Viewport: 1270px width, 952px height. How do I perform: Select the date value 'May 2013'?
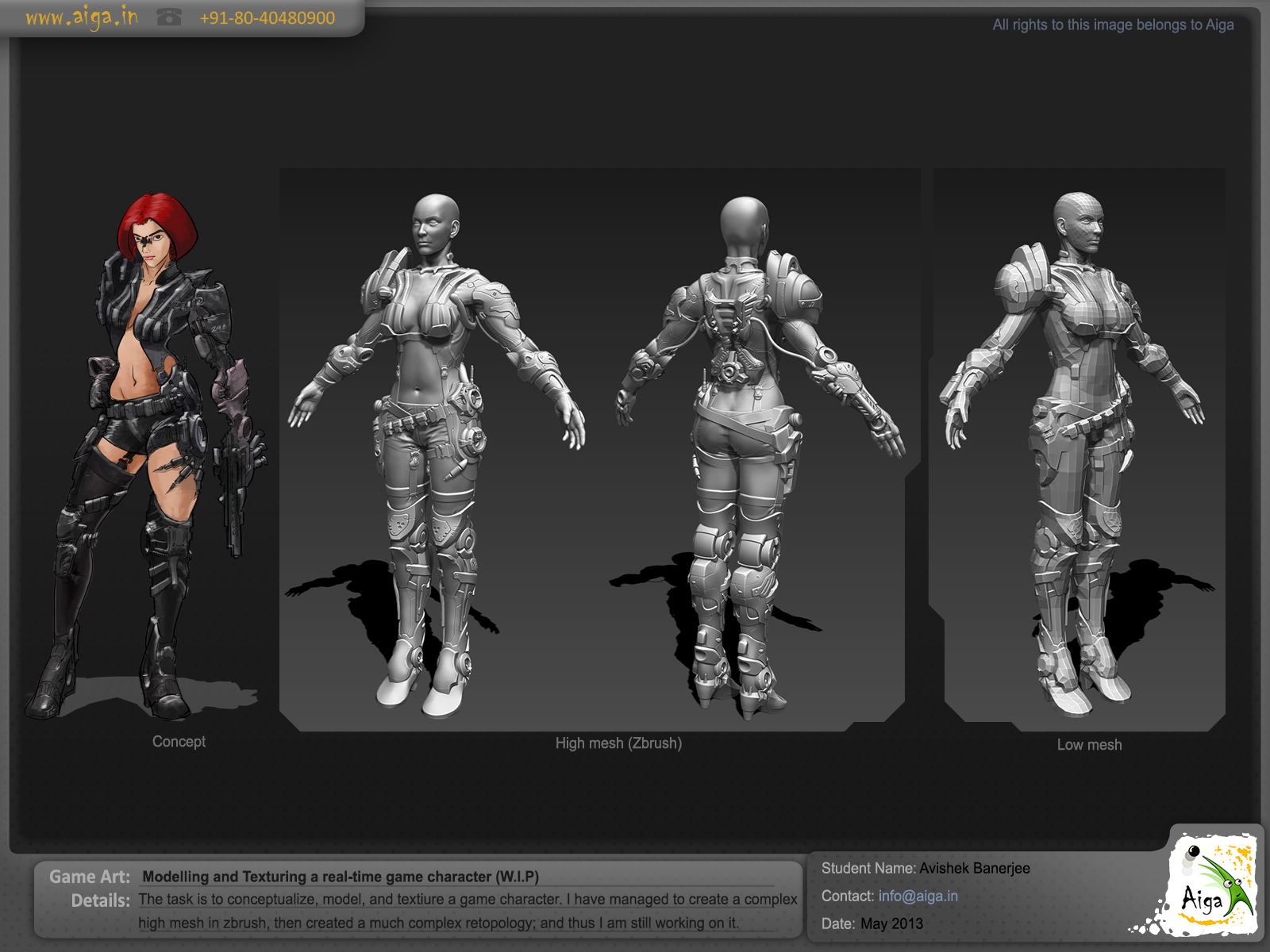pyautogui.click(x=891, y=923)
